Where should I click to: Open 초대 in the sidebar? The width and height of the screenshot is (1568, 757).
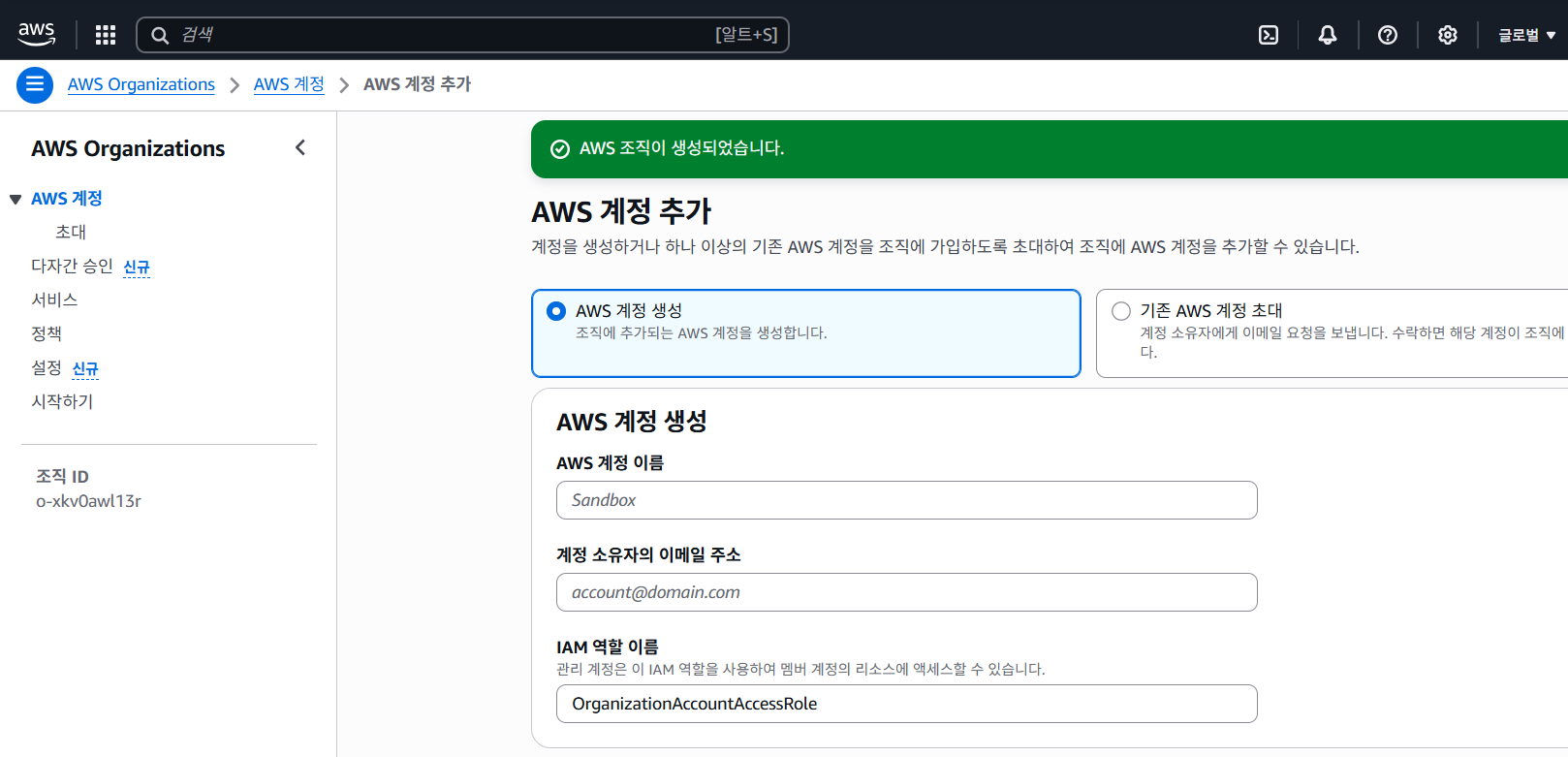point(71,233)
